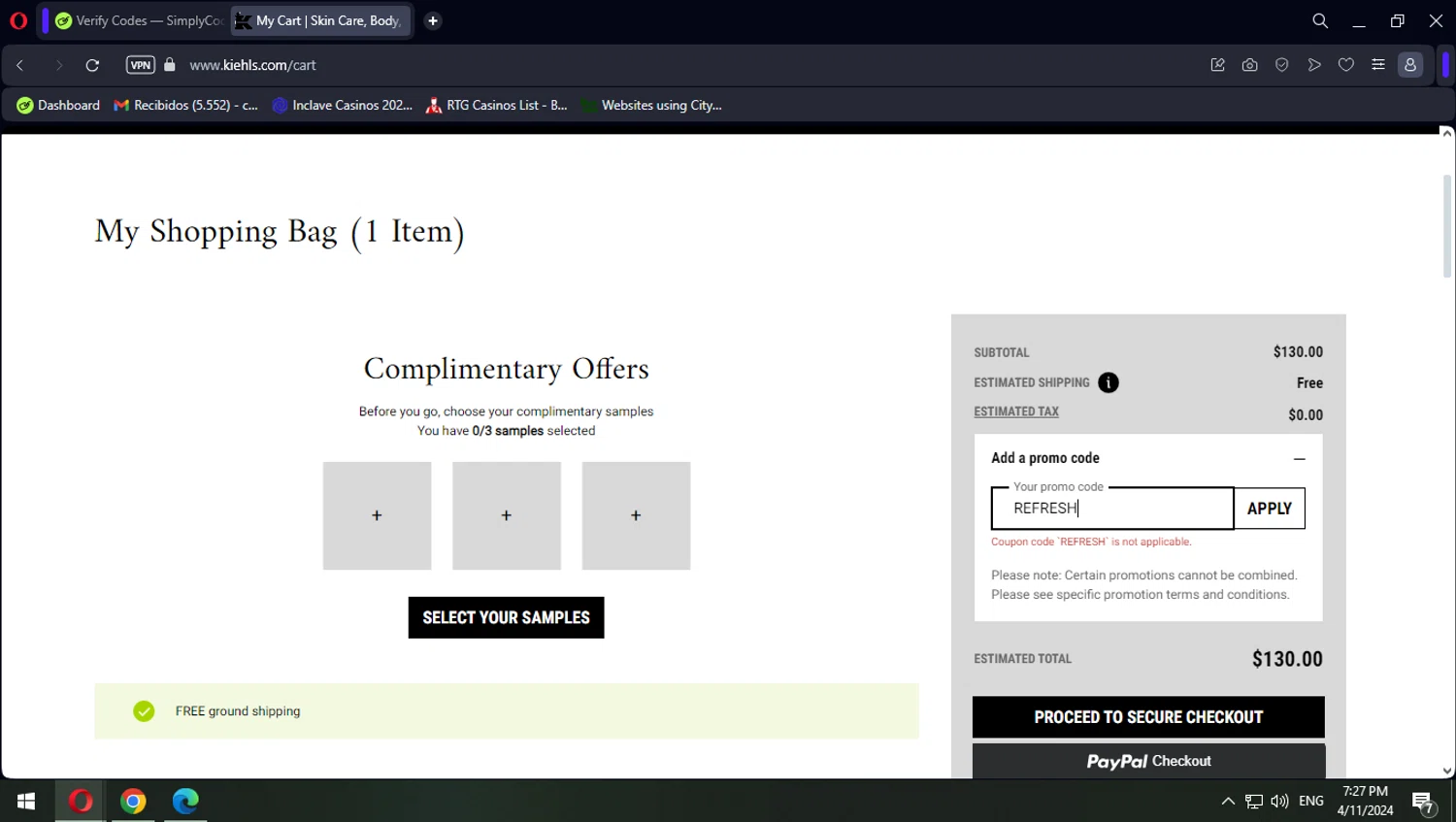This screenshot has height=822, width=1456.
Task: Click the 'My Shopping Bag (1 Item)' heading
Action: (x=280, y=233)
